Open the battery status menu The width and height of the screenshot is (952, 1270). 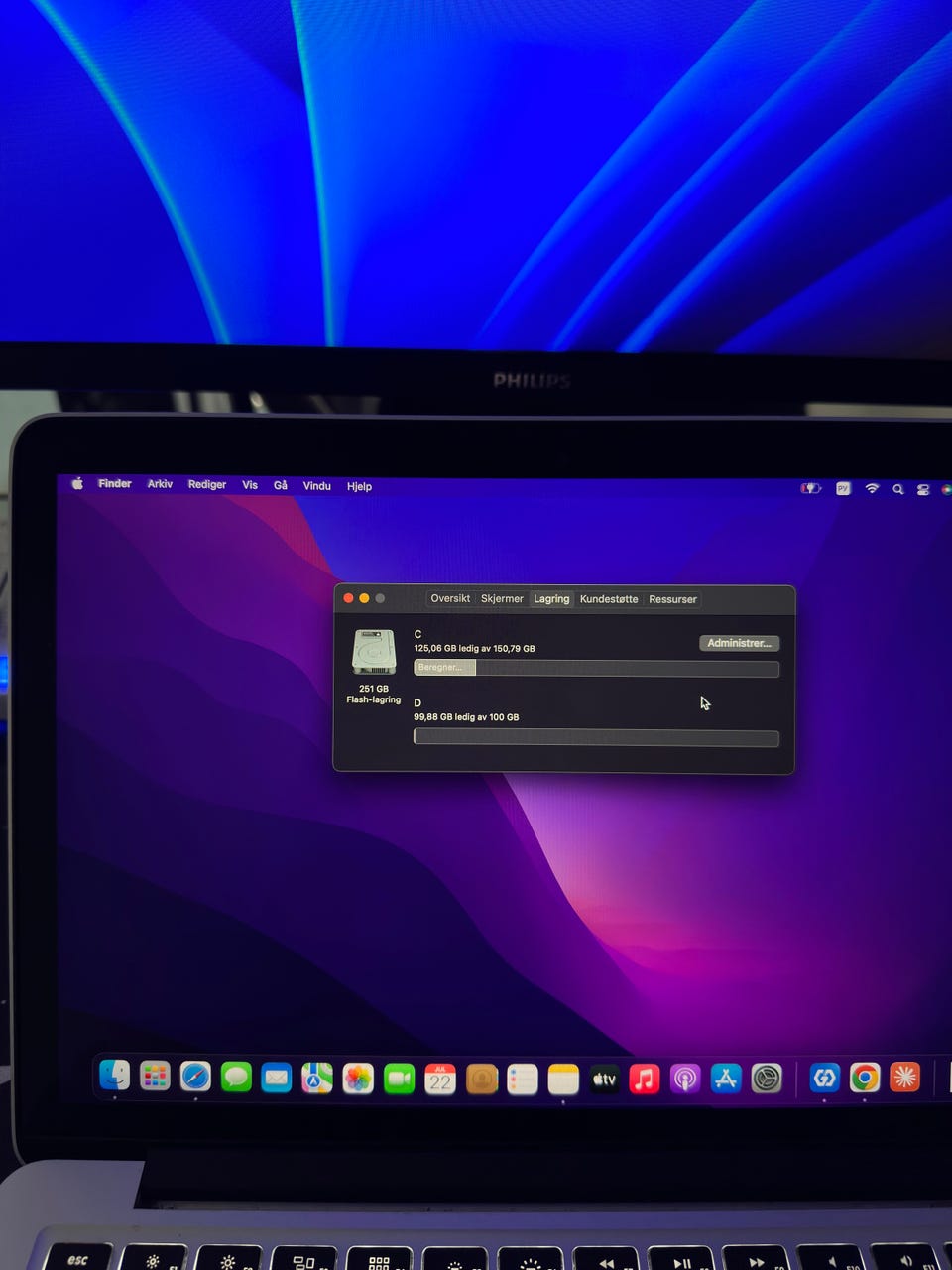pos(811,488)
